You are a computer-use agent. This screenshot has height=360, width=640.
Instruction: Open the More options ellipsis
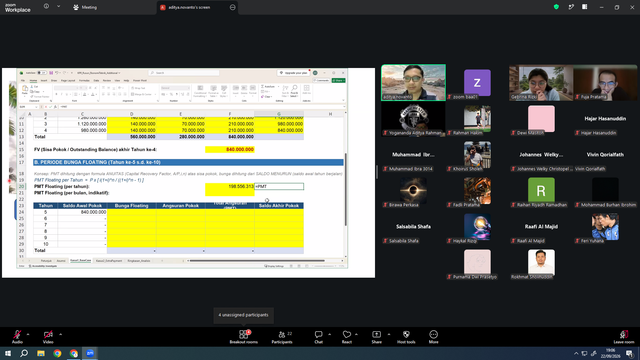click(x=433, y=334)
